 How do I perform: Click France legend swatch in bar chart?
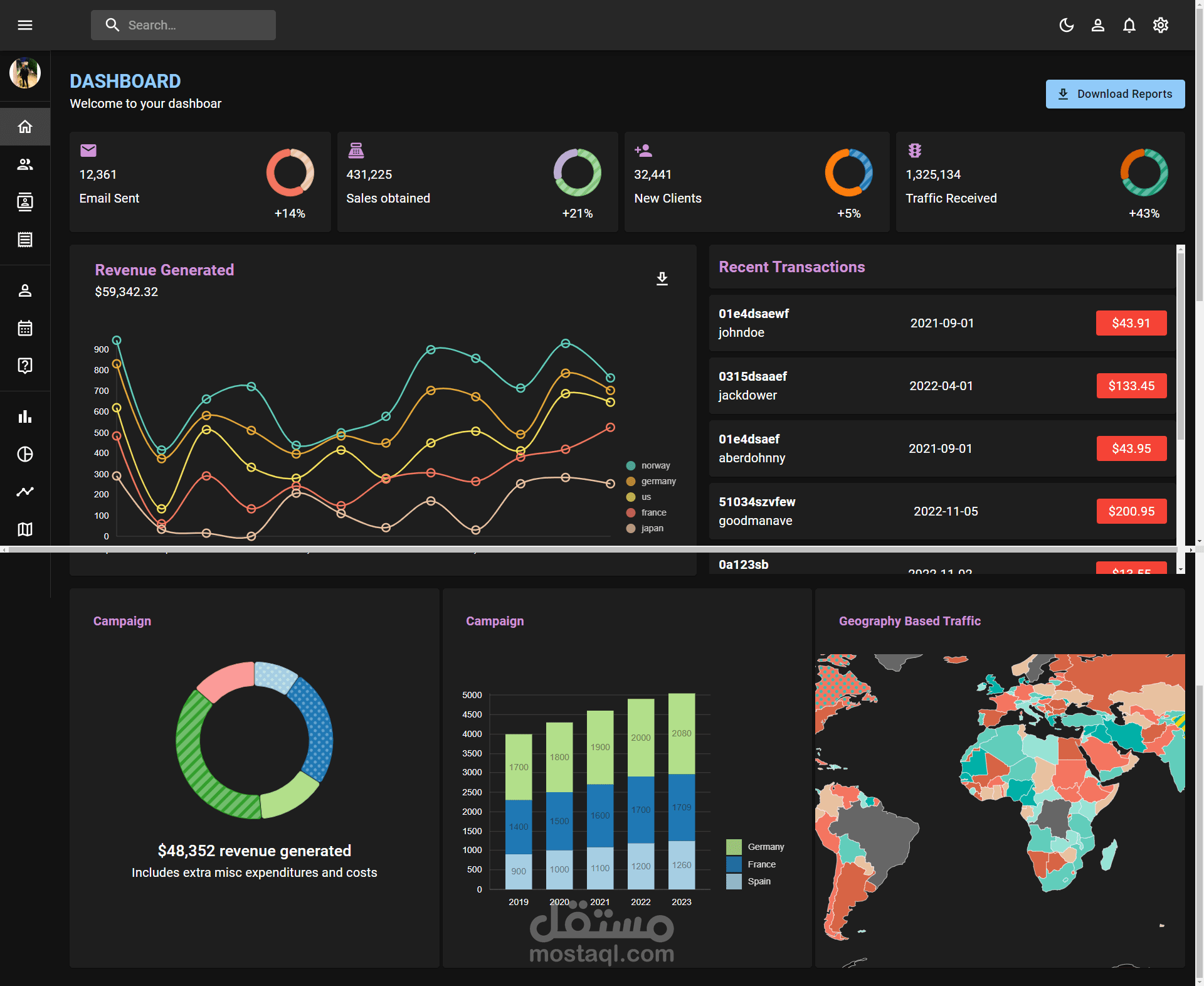734,864
